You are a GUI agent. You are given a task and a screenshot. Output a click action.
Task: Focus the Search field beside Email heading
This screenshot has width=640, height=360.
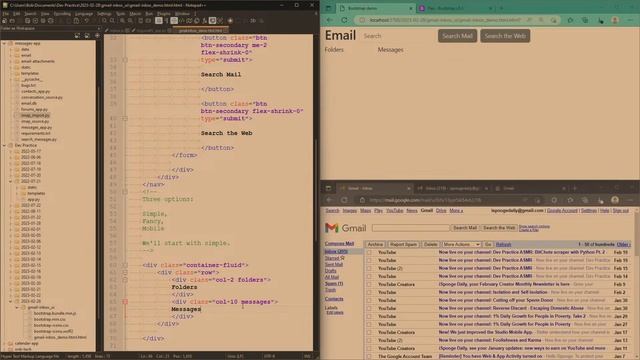point(398,36)
